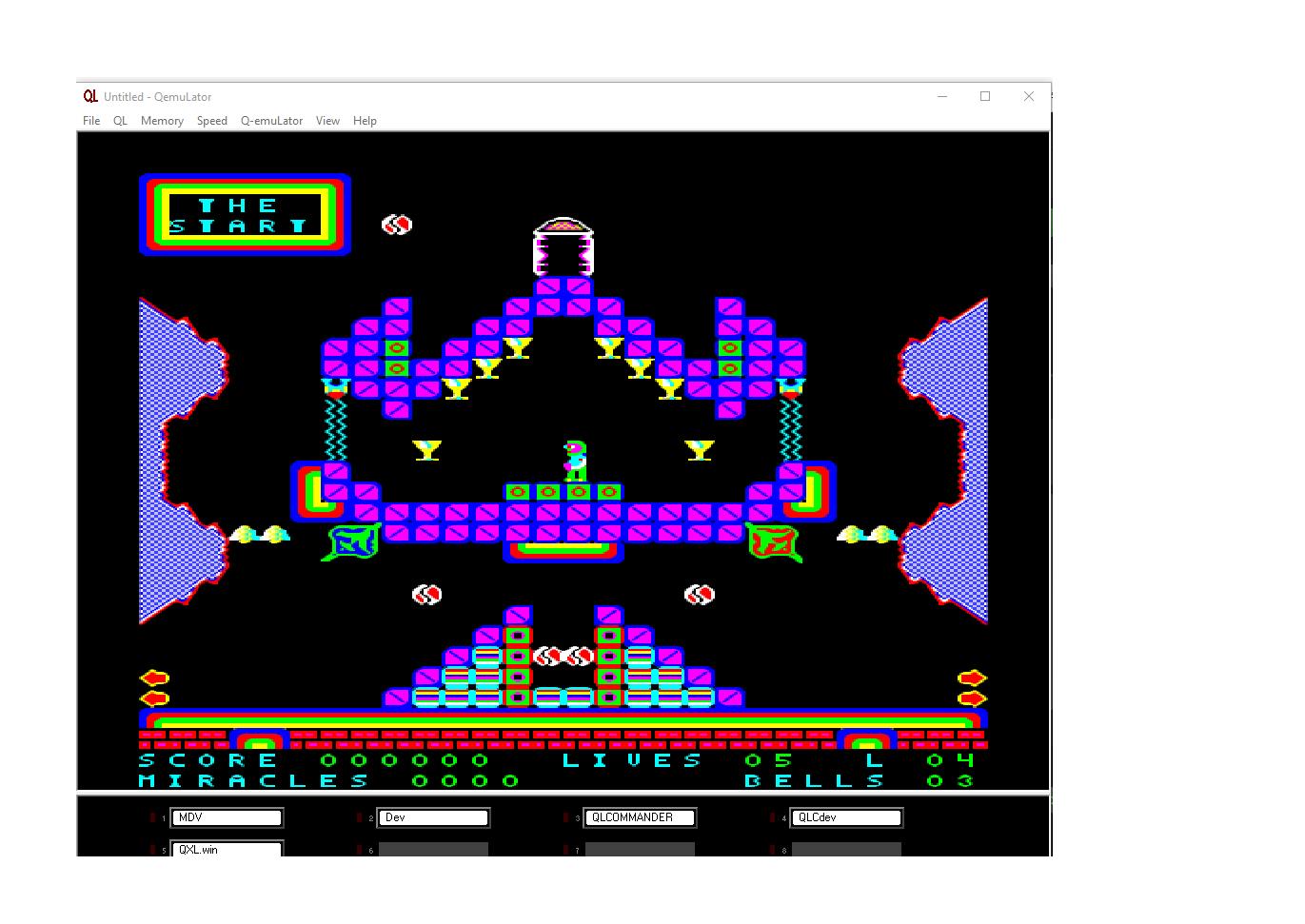Click the white bell cage above the pyramid
Image resolution: width=1305 pixels, height=924 pixels.
pyautogui.click(x=564, y=246)
